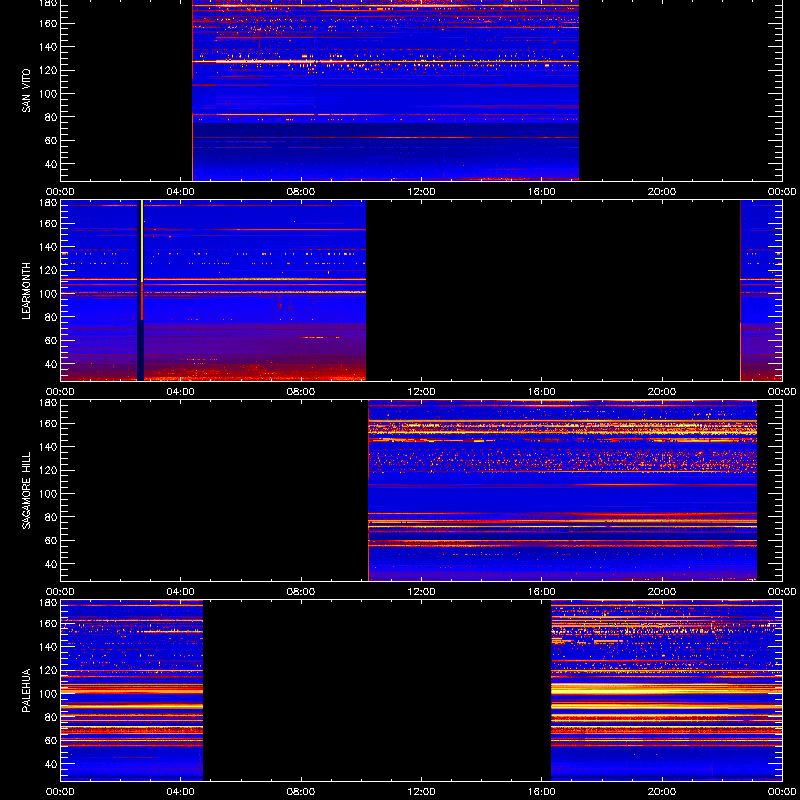Click the 140 frequency label on Palehua axis
The width and height of the screenshot is (800, 800).
point(50,647)
